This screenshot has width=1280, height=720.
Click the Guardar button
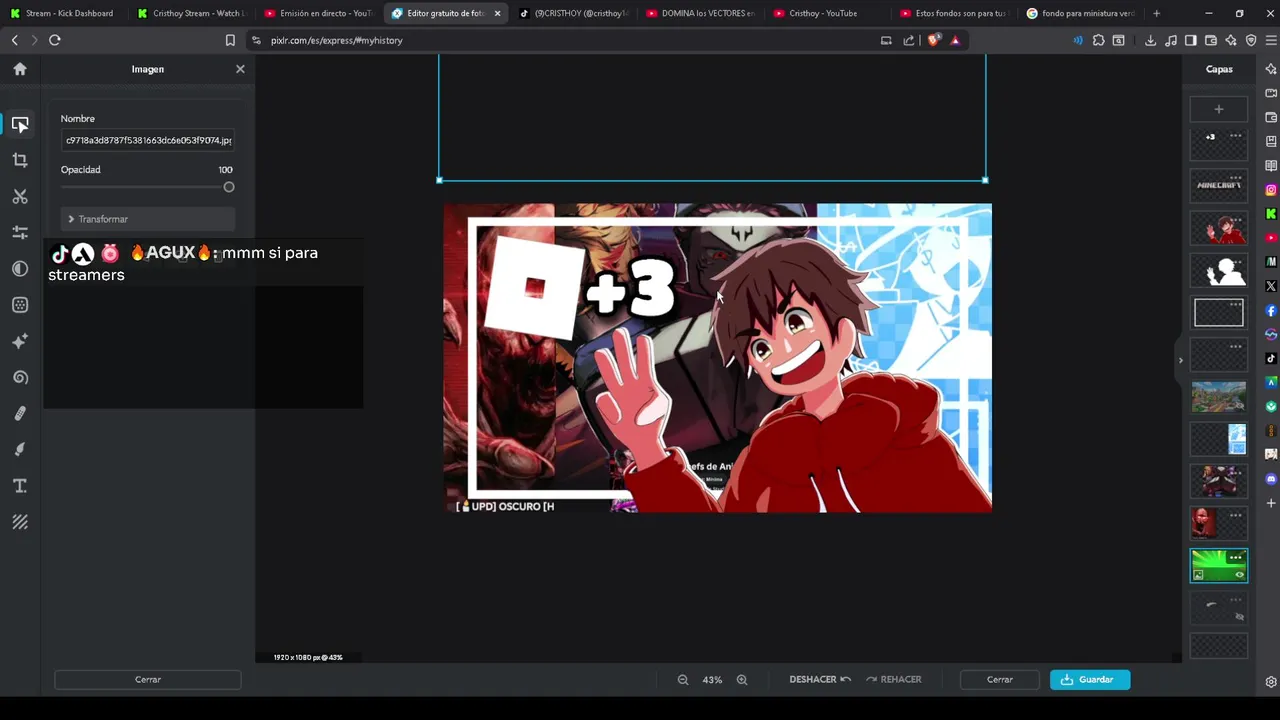pos(1090,679)
